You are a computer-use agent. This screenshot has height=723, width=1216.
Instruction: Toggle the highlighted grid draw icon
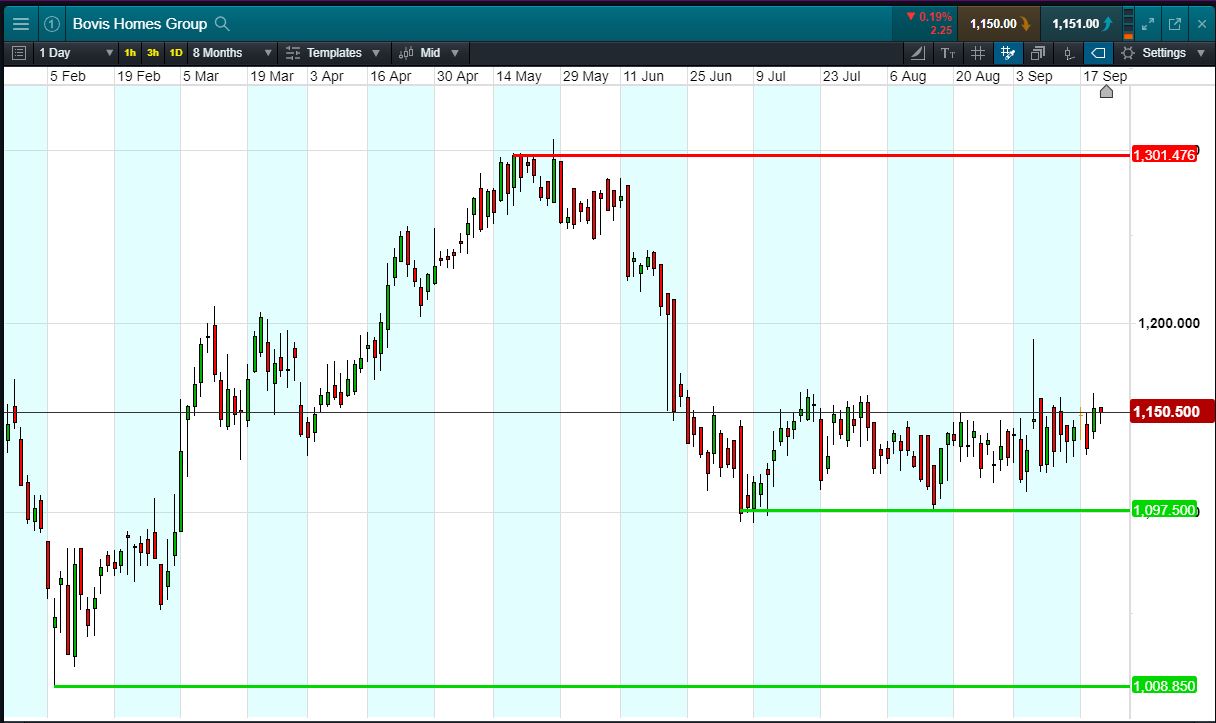[x=1008, y=53]
